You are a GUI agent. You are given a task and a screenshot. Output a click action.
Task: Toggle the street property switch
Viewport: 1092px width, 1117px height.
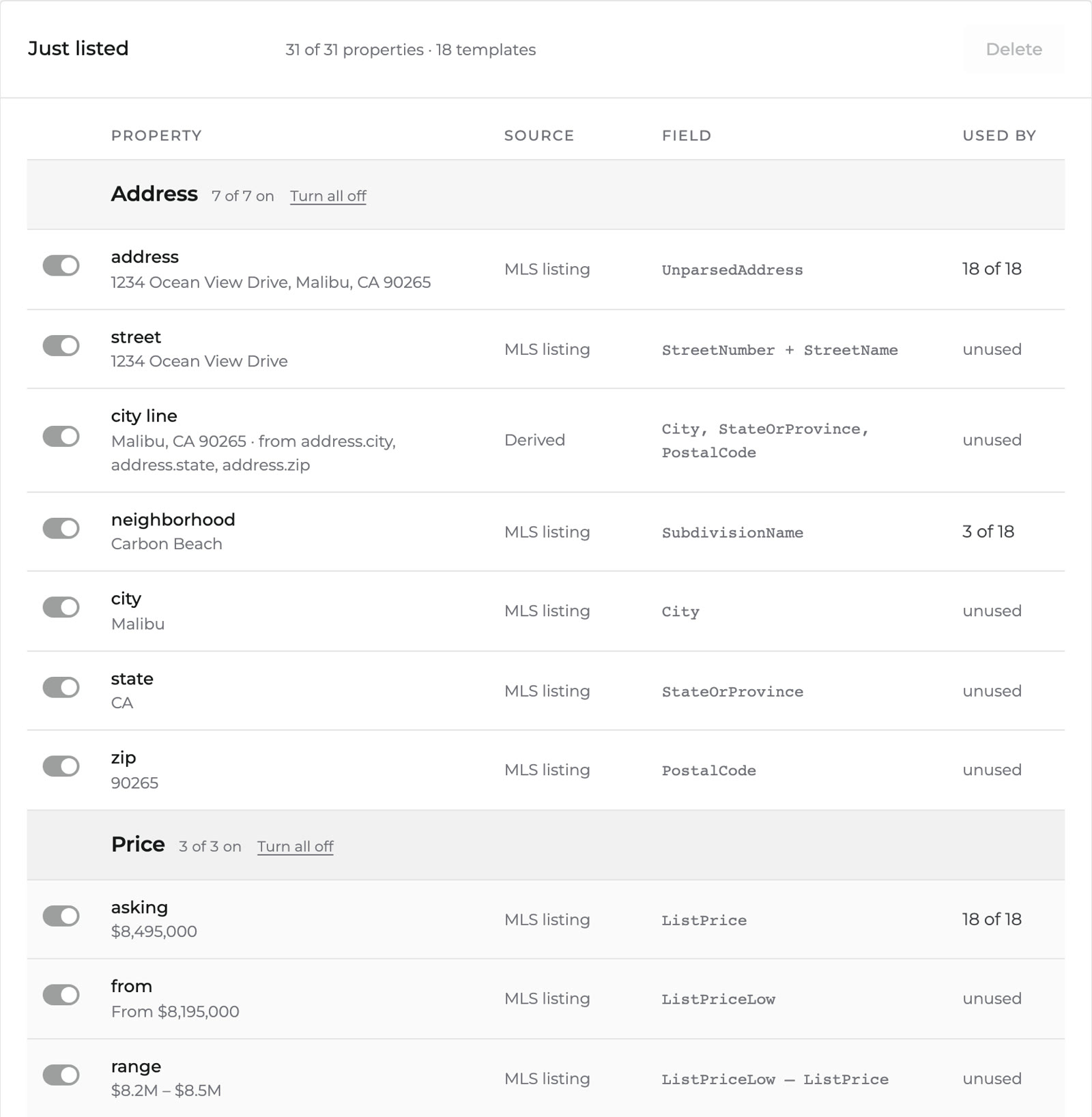pyautogui.click(x=61, y=345)
